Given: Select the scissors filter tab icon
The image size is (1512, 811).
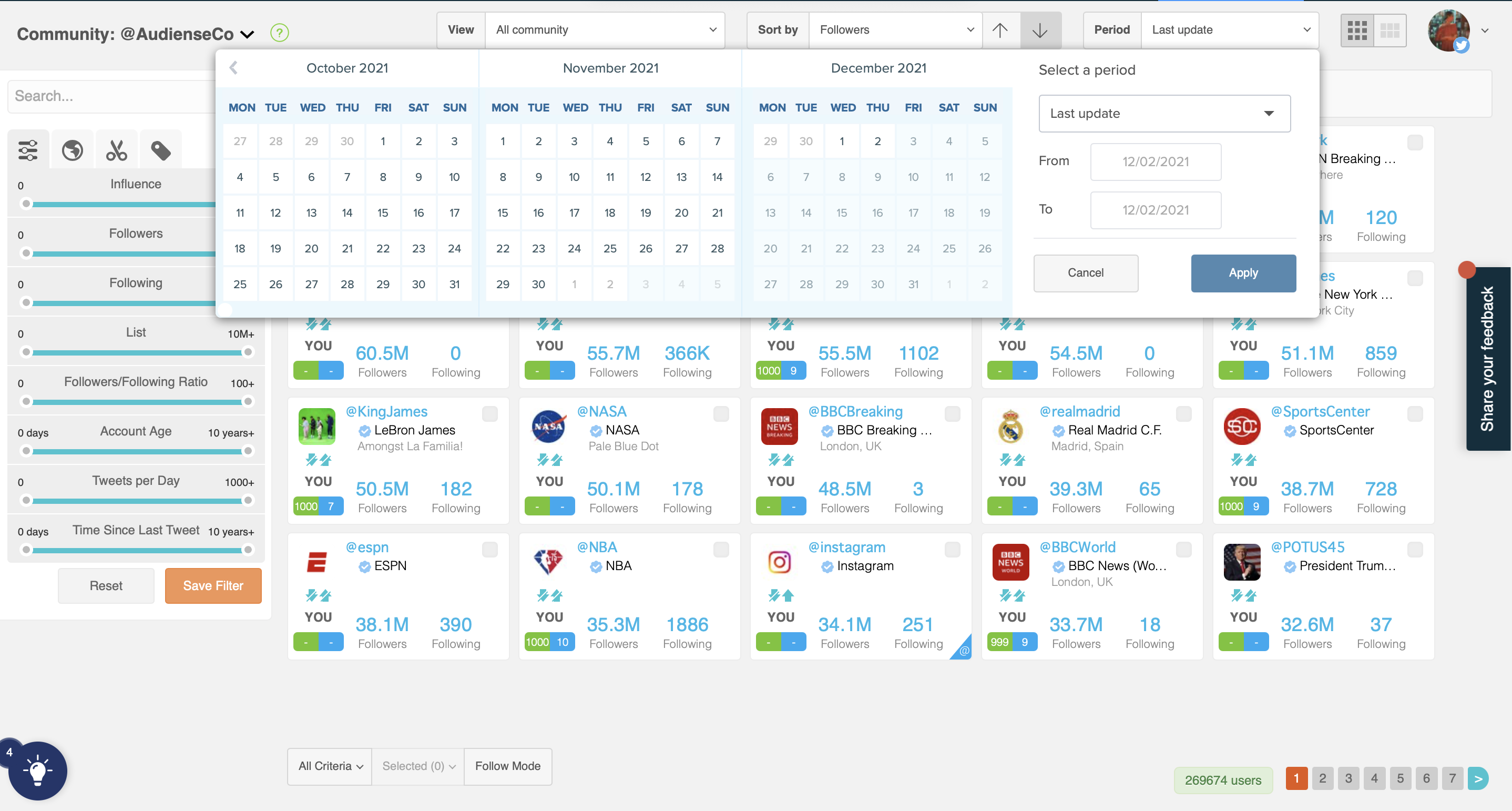Looking at the screenshot, I should pos(116,150).
